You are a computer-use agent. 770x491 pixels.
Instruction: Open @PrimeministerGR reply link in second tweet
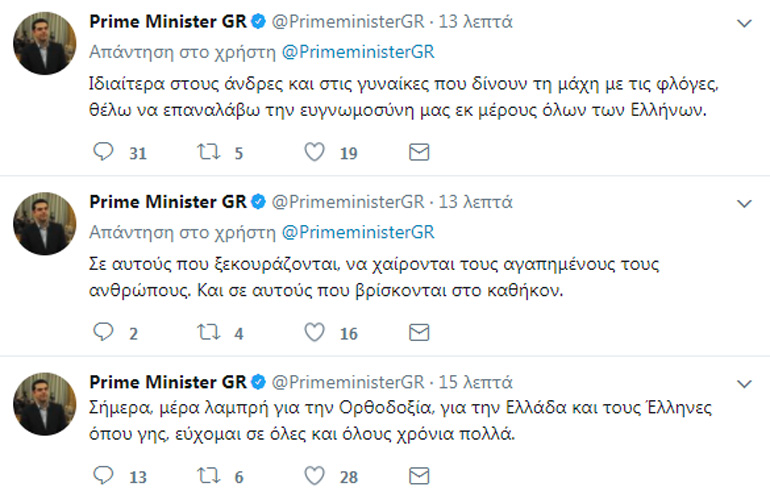tap(359, 232)
